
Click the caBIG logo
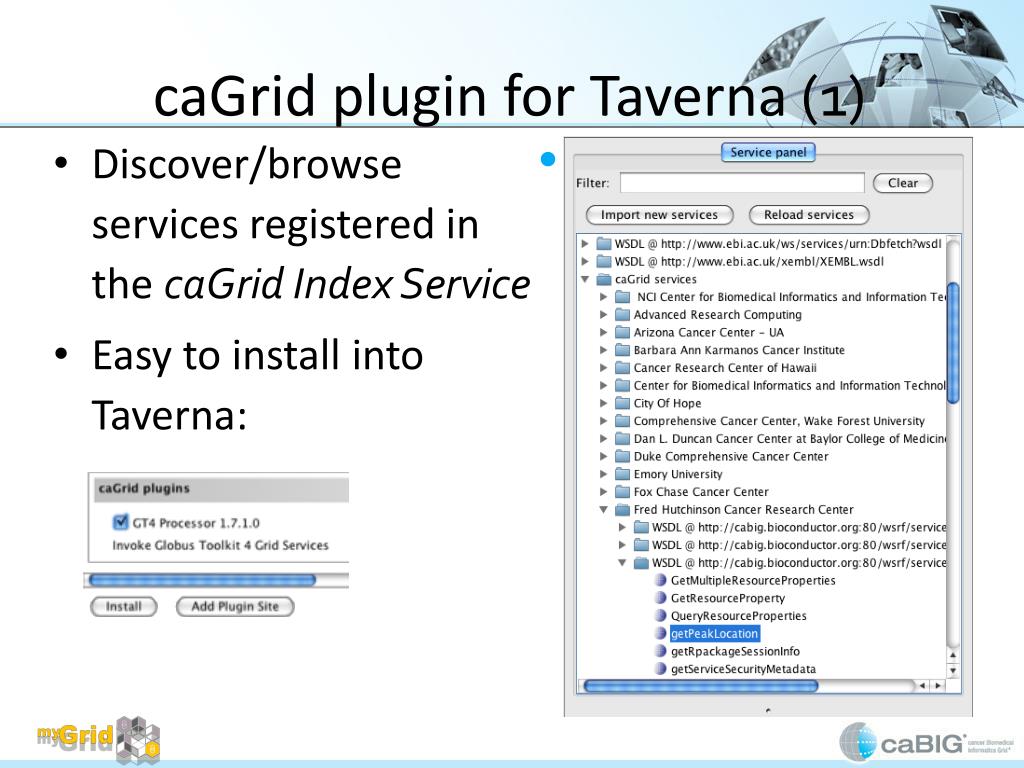pos(926,743)
